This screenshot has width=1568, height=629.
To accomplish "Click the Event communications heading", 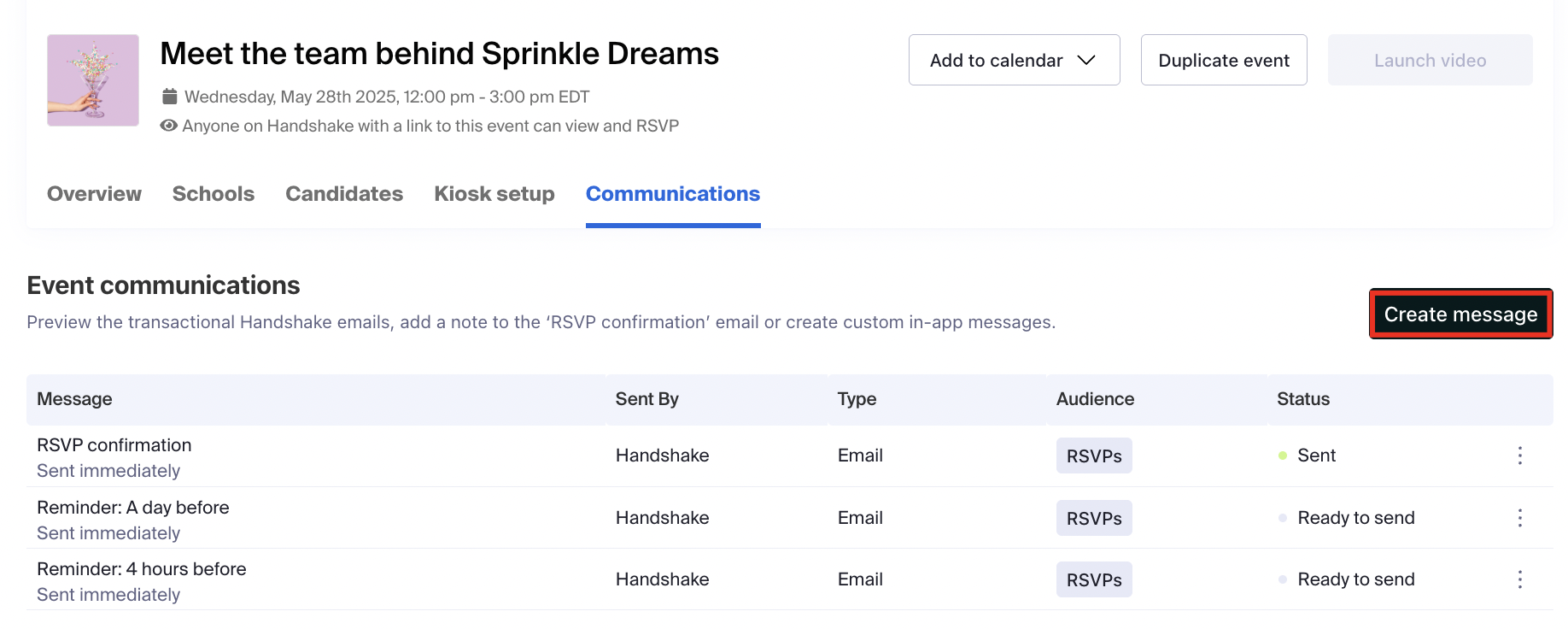I will [163, 285].
